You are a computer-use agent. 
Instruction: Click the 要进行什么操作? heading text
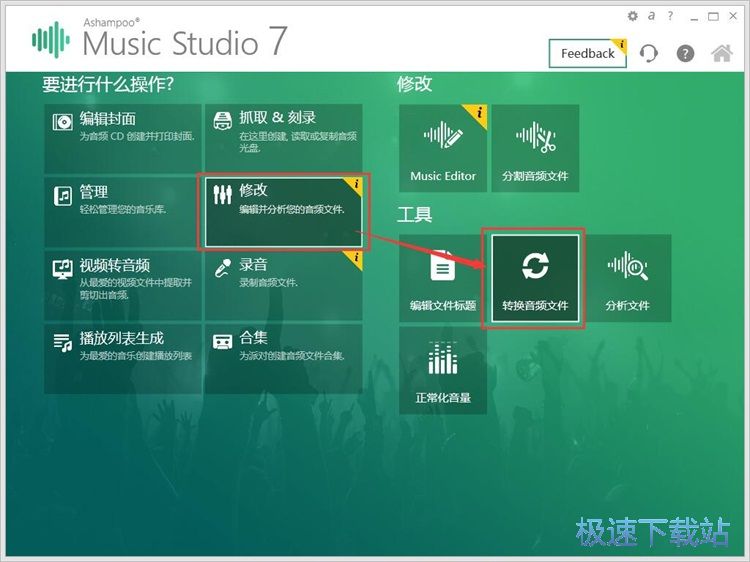(108, 85)
